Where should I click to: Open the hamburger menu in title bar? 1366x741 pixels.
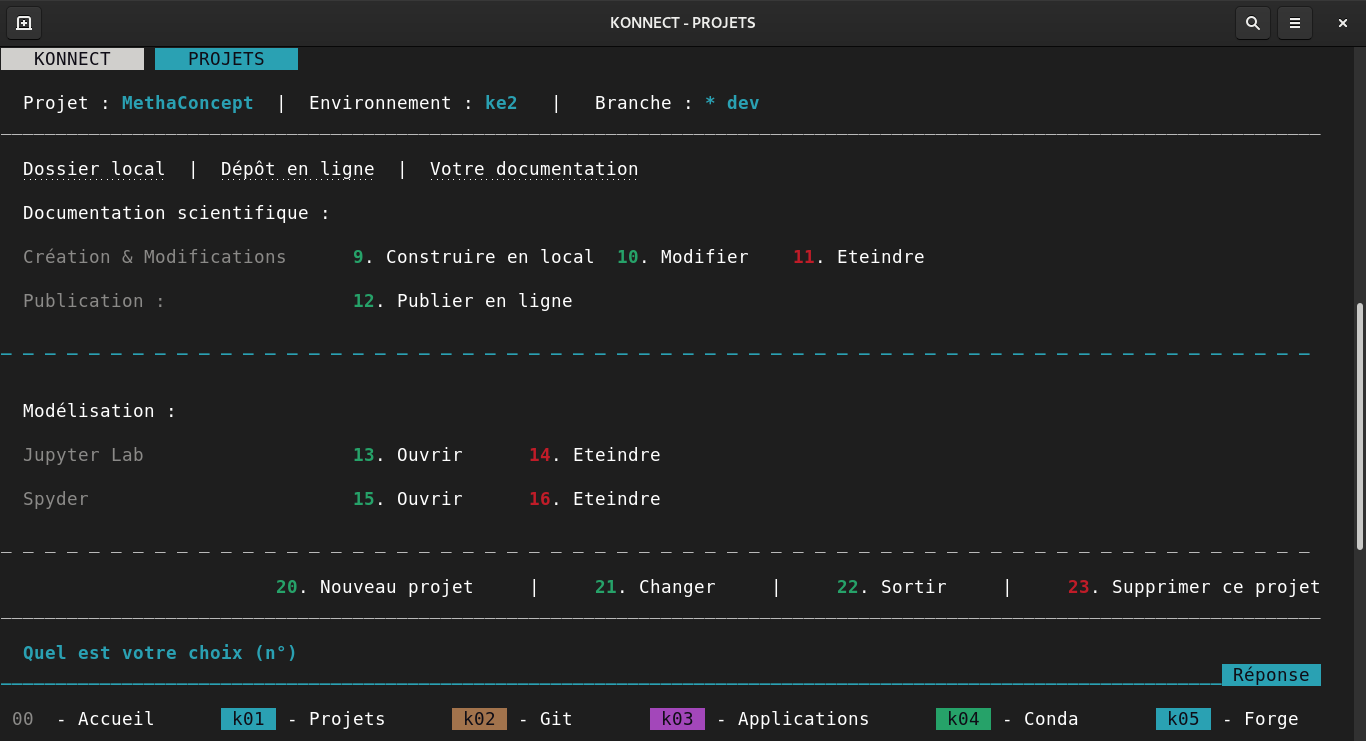tap(1294, 23)
